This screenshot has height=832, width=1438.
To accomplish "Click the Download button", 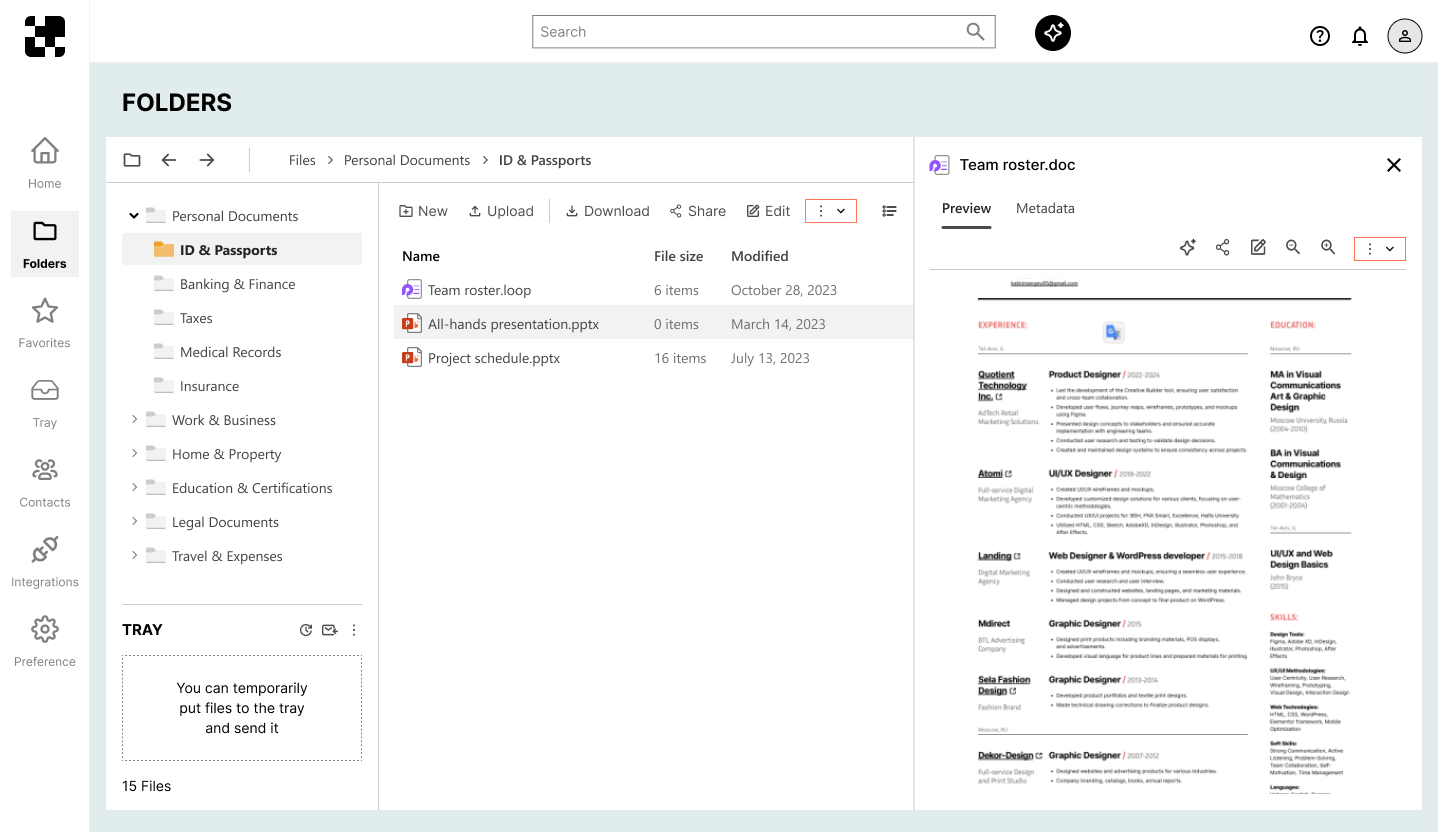I will tap(607, 211).
